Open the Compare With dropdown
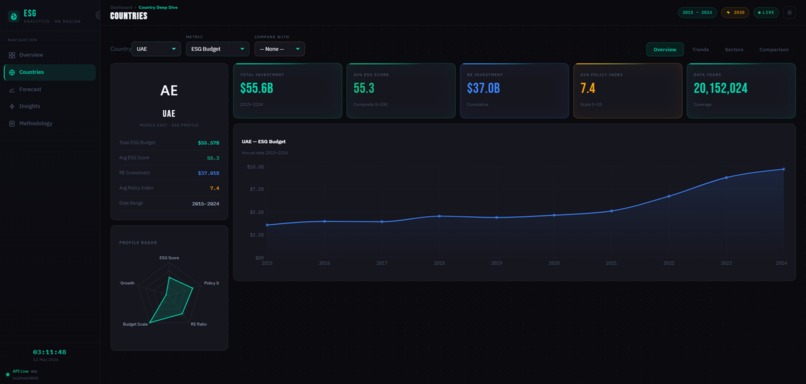The image size is (806, 384). (x=279, y=49)
